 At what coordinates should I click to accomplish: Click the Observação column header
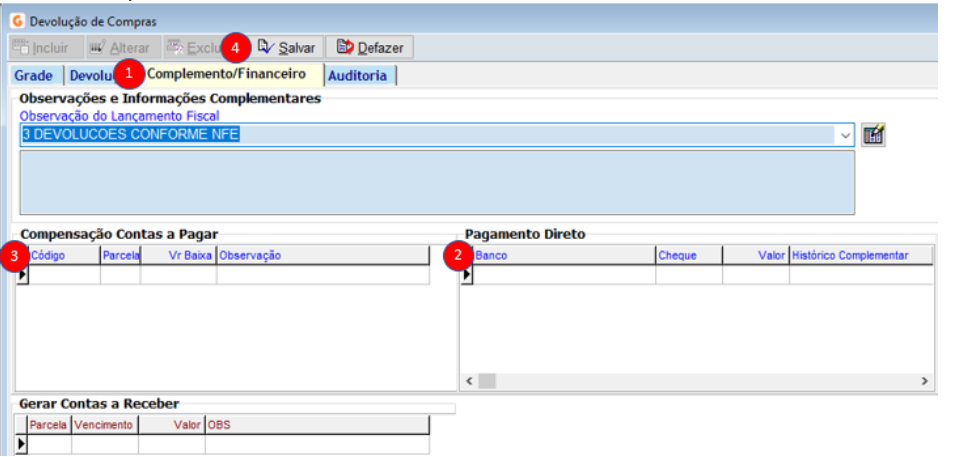point(323,255)
